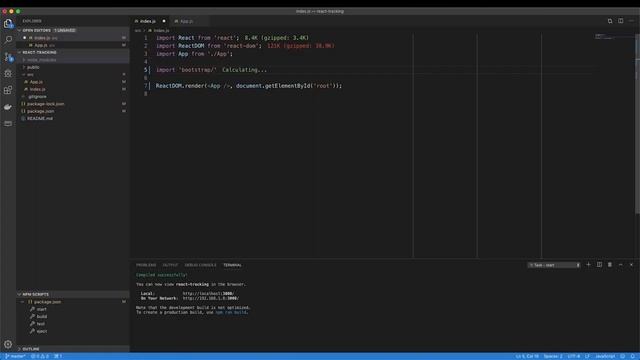Click the index.js breadcrumb above the editor

coord(159,31)
